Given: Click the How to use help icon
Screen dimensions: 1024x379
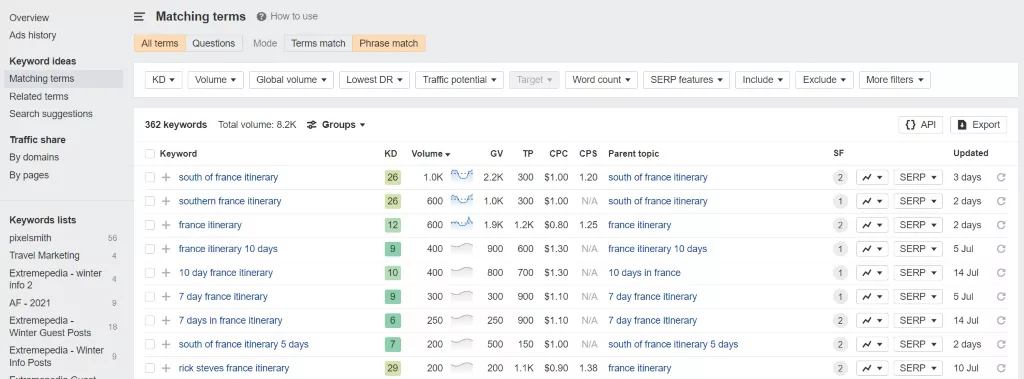Looking at the screenshot, I should 261,16.
